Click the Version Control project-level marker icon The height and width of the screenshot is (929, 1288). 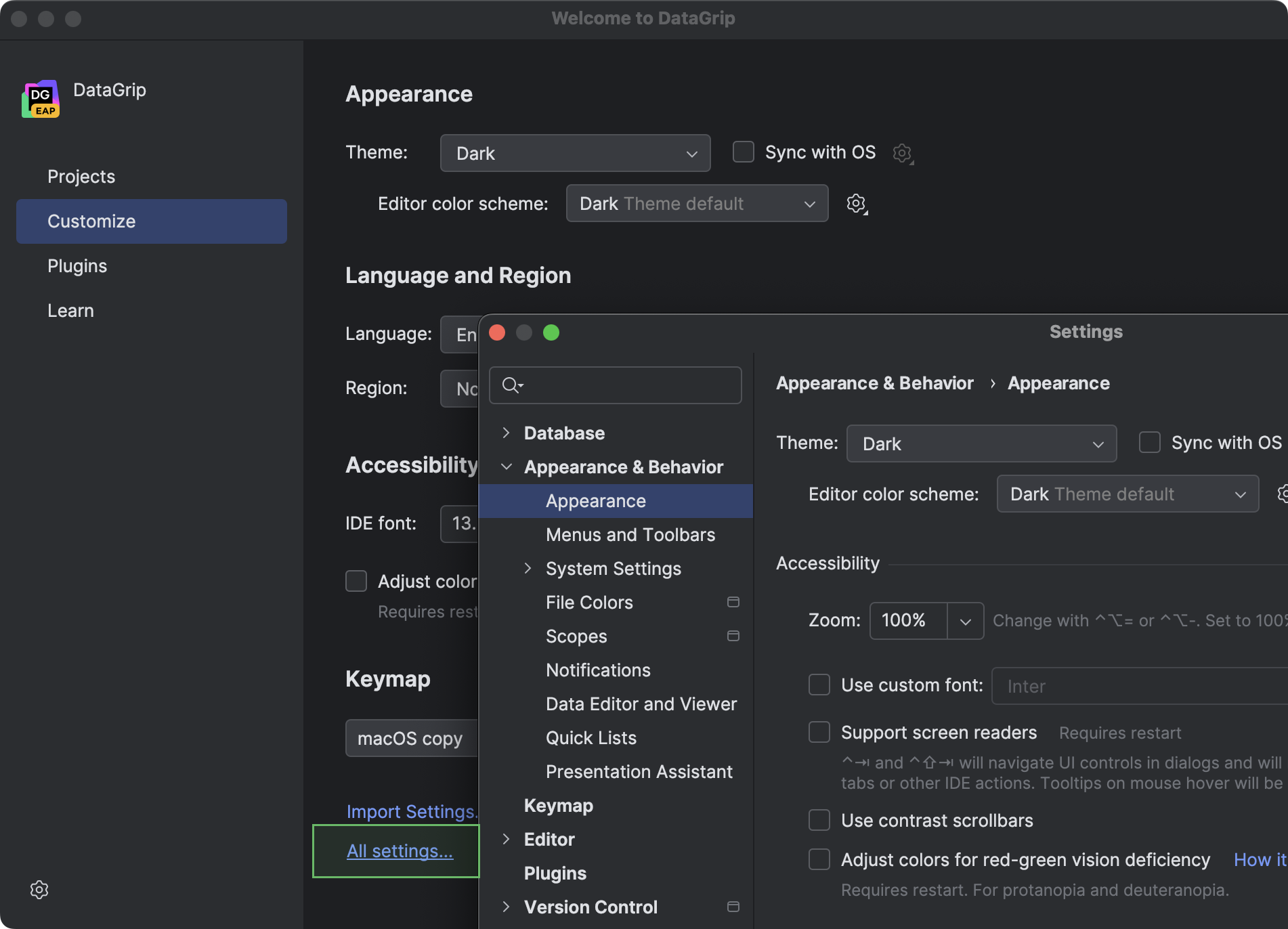click(x=733, y=907)
